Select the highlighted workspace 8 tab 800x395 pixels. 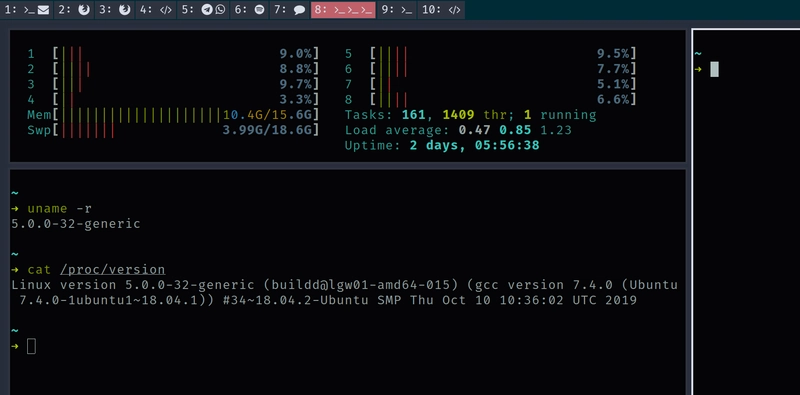(x=343, y=10)
